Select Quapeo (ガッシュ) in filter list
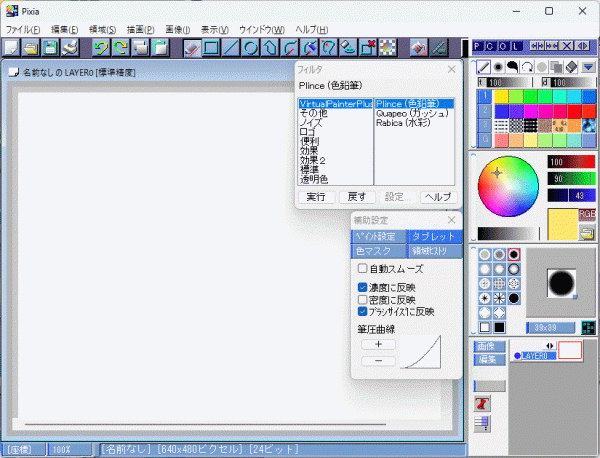This screenshot has width=600, height=458. click(x=412, y=114)
